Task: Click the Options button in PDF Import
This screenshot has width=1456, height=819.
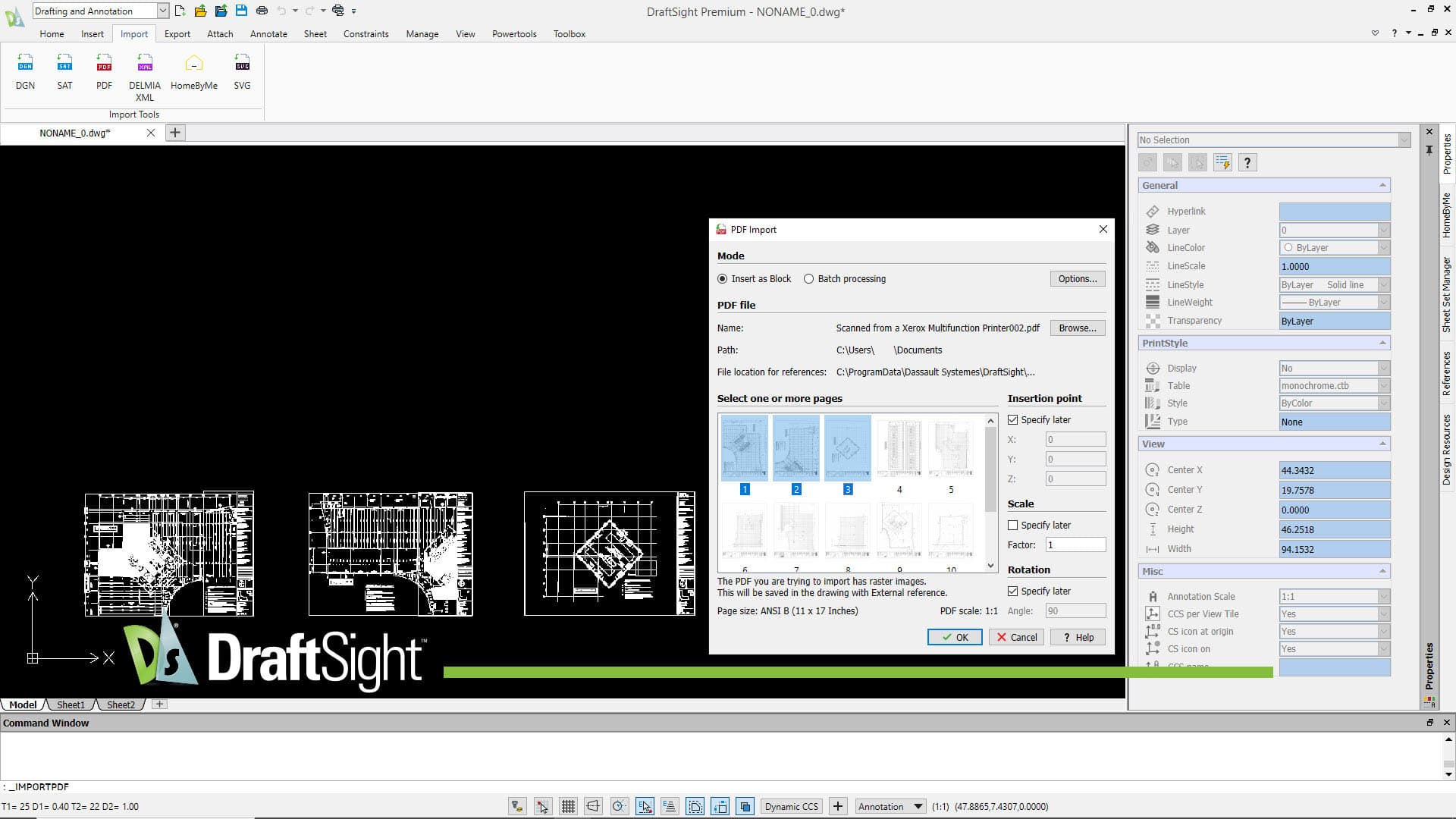Action: click(1077, 278)
